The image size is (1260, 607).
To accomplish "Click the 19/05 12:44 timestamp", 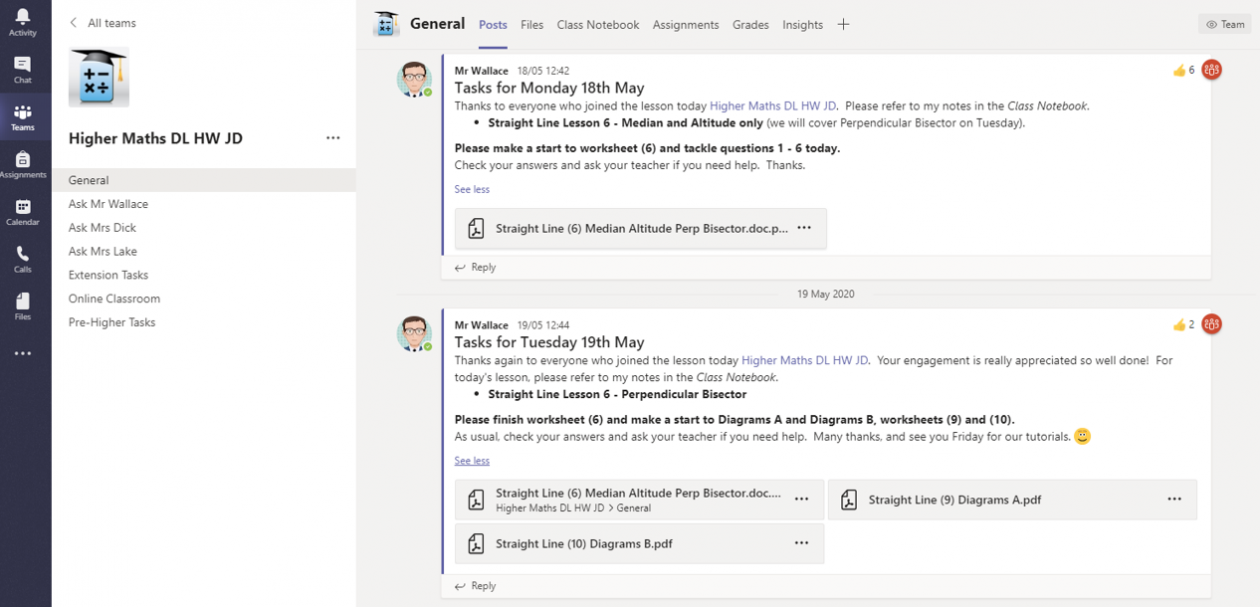I will (x=543, y=325).
